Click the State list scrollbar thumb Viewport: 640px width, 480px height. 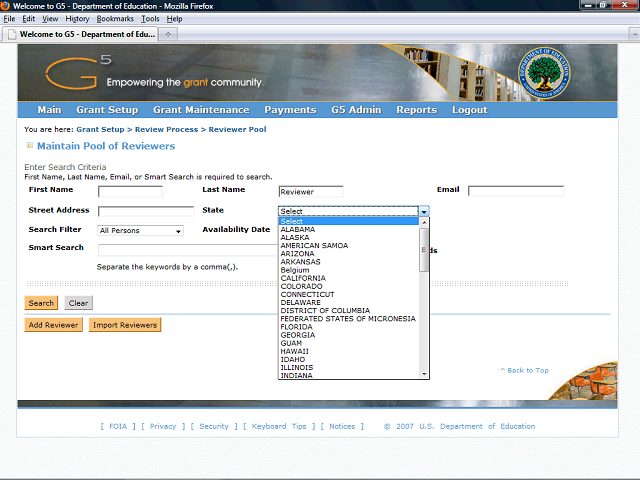click(x=424, y=250)
